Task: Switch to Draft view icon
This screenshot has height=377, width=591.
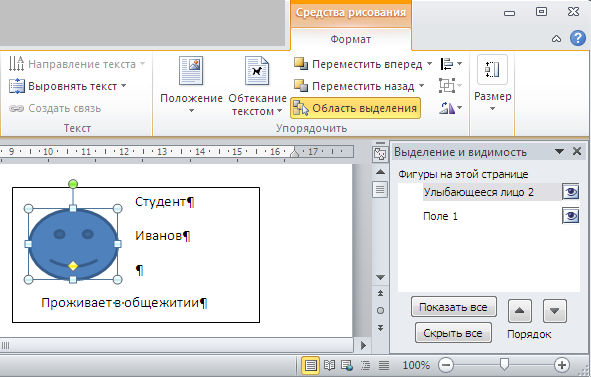Action: click(x=384, y=365)
